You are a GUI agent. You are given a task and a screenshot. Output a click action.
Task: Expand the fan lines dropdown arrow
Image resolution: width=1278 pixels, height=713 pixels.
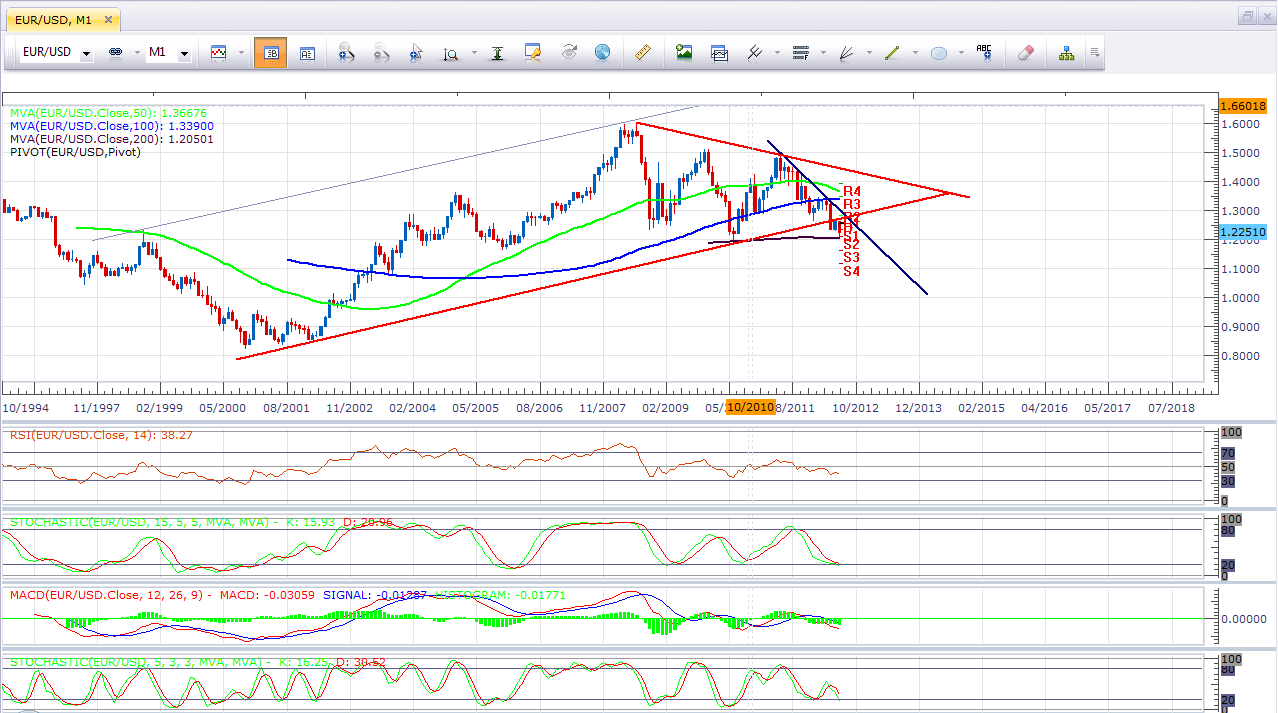[868, 53]
